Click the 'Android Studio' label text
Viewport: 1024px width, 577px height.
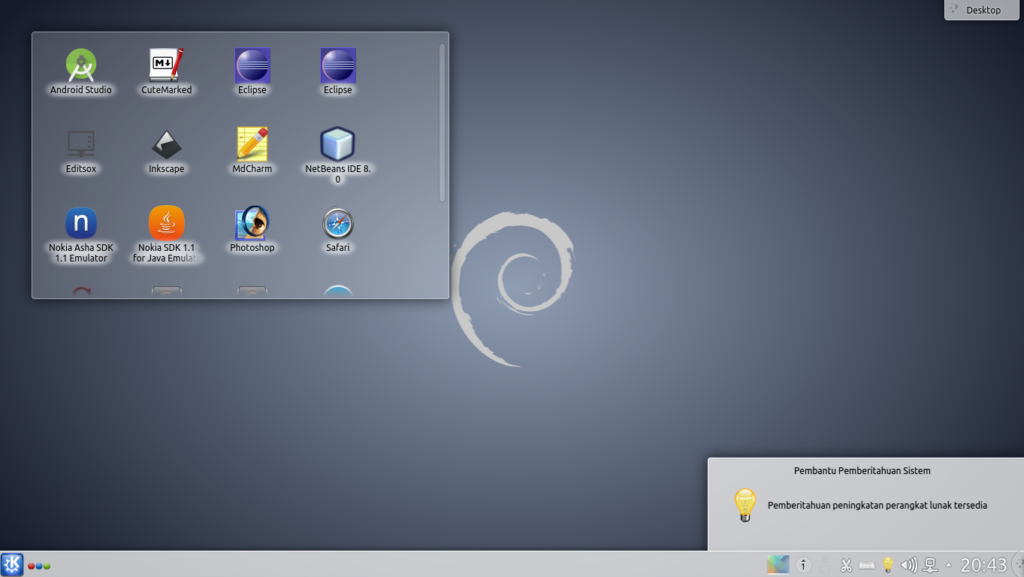tap(81, 89)
